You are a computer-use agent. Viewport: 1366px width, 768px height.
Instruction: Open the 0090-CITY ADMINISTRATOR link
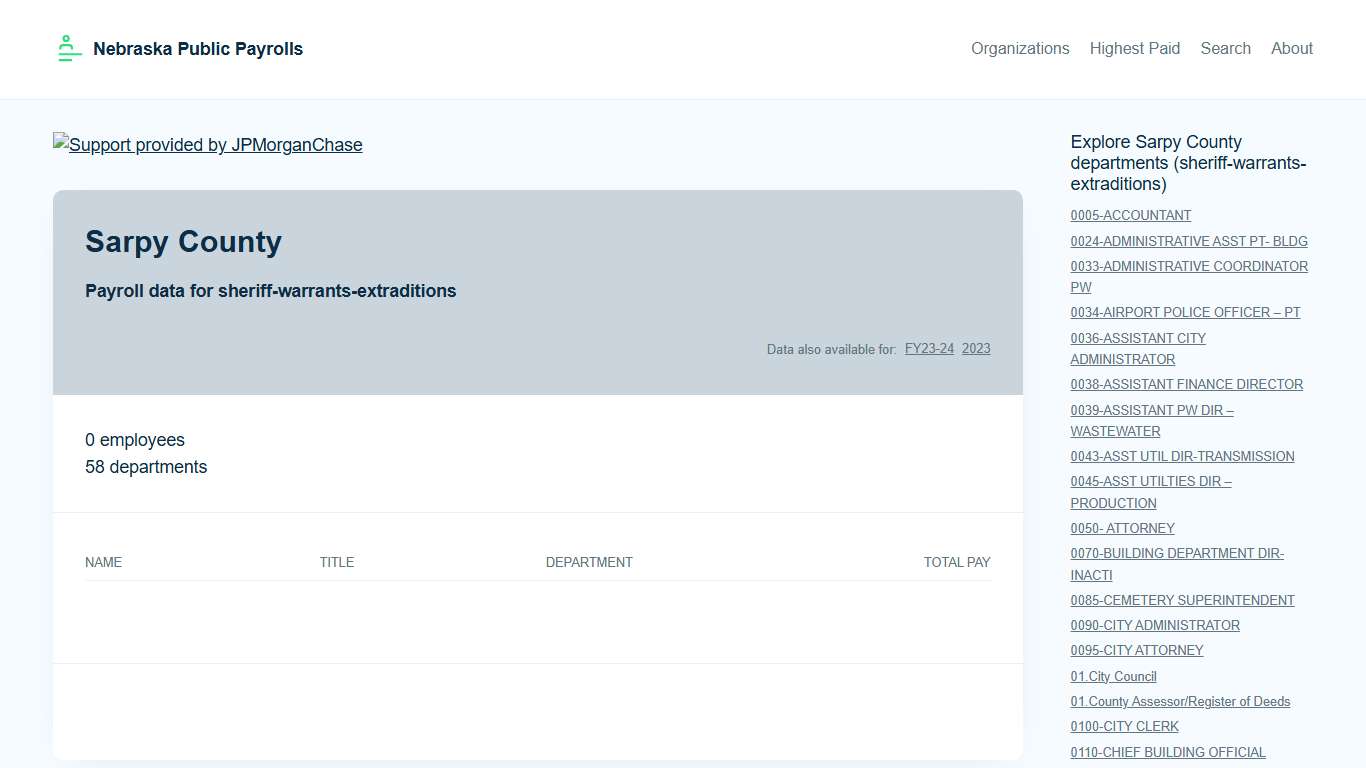1154,625
